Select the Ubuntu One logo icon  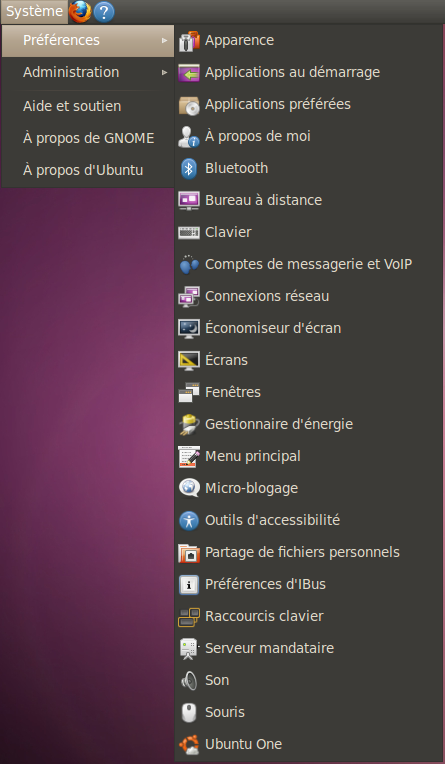coord(189,745)
